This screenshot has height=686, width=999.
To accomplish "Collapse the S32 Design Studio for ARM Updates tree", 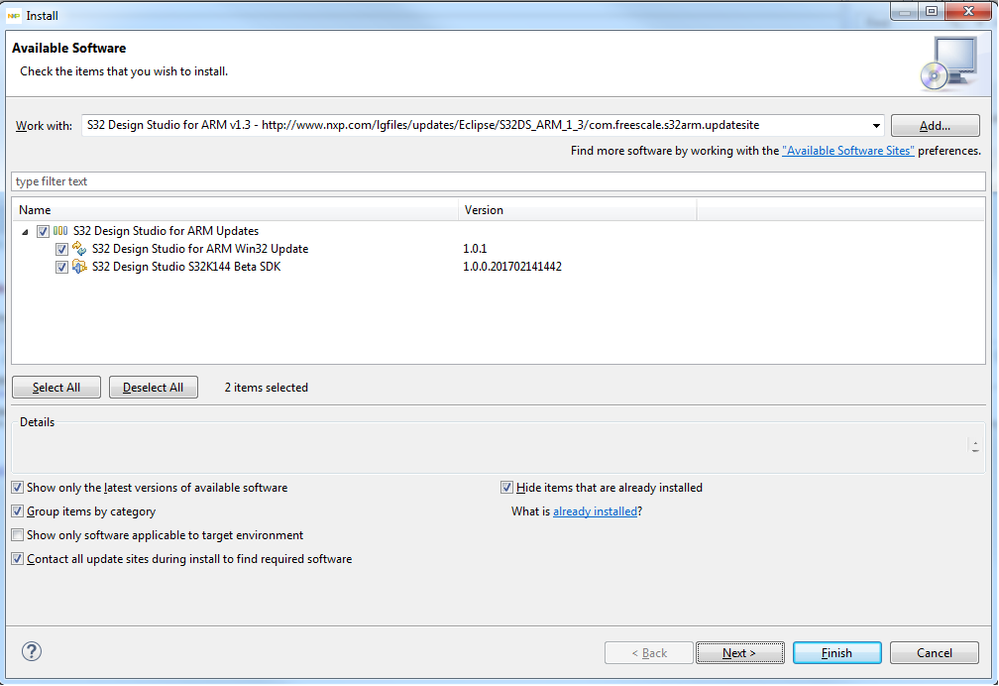I will (25, 232).
